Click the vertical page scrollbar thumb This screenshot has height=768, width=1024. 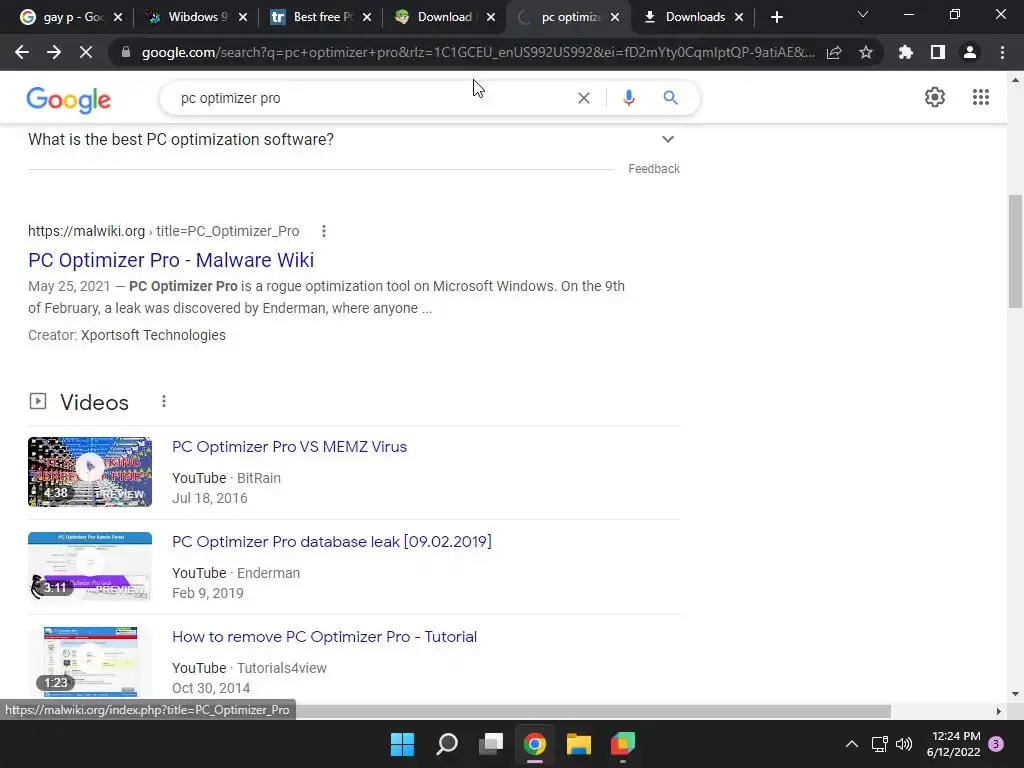[x=1015, y=251]
